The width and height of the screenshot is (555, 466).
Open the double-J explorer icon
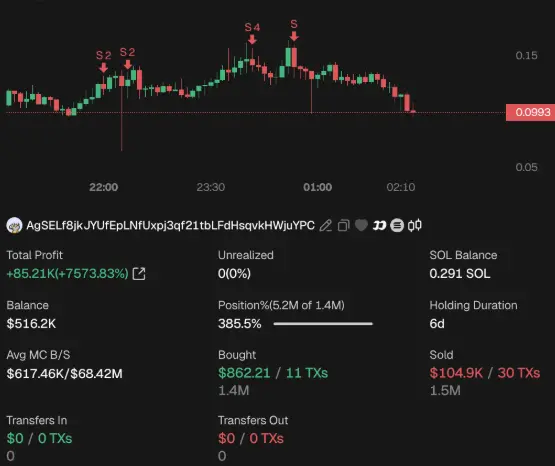click(x=379, y=225)
